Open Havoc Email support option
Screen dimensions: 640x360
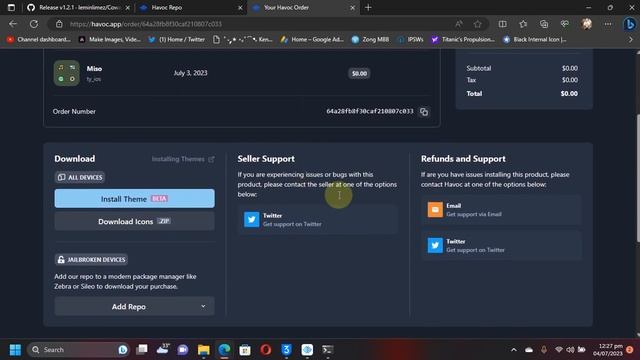point(501,210)
